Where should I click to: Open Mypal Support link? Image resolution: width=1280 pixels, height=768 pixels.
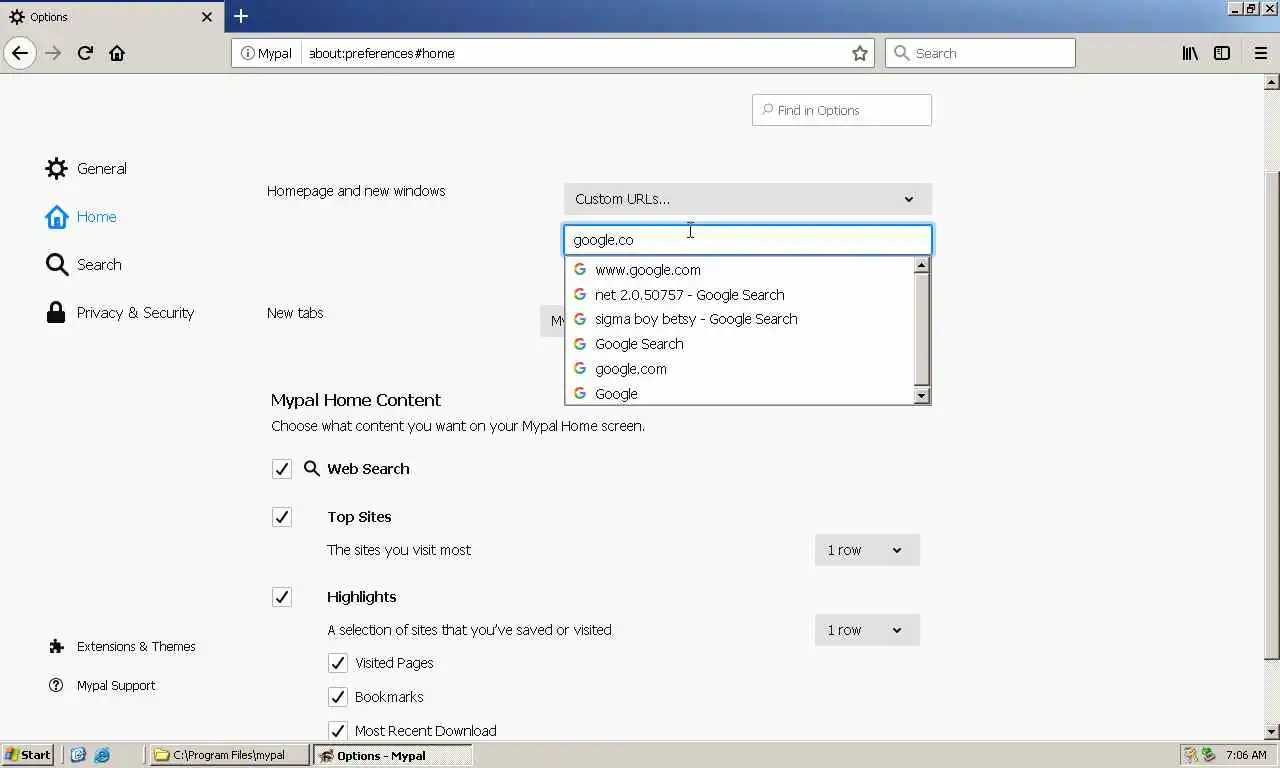(102, 685)
